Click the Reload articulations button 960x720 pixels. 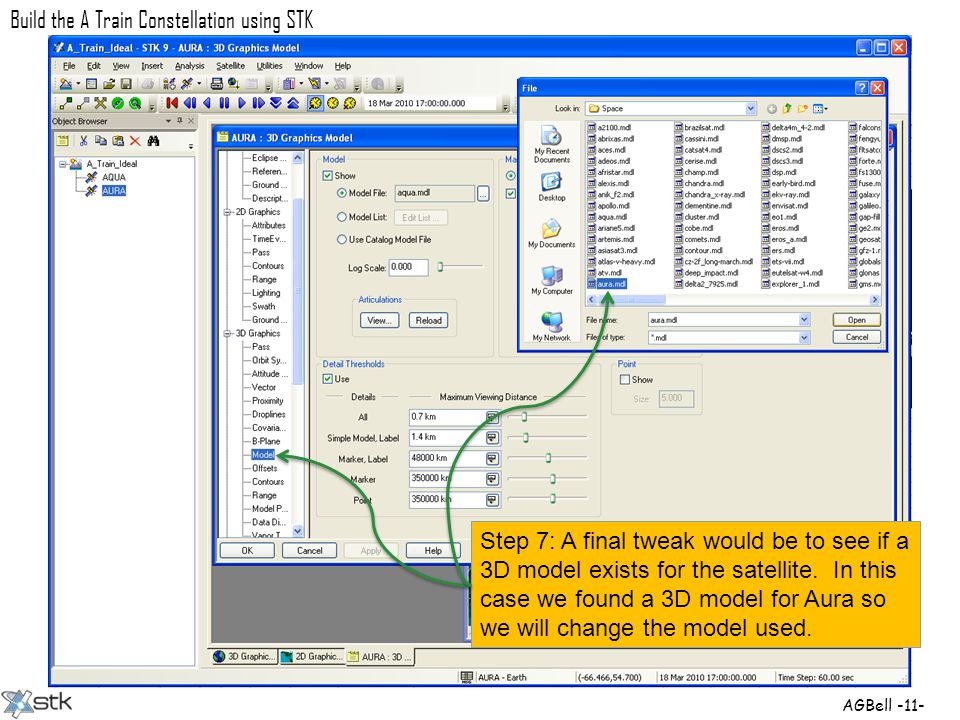pyautogui.click(x=428, y=320)
